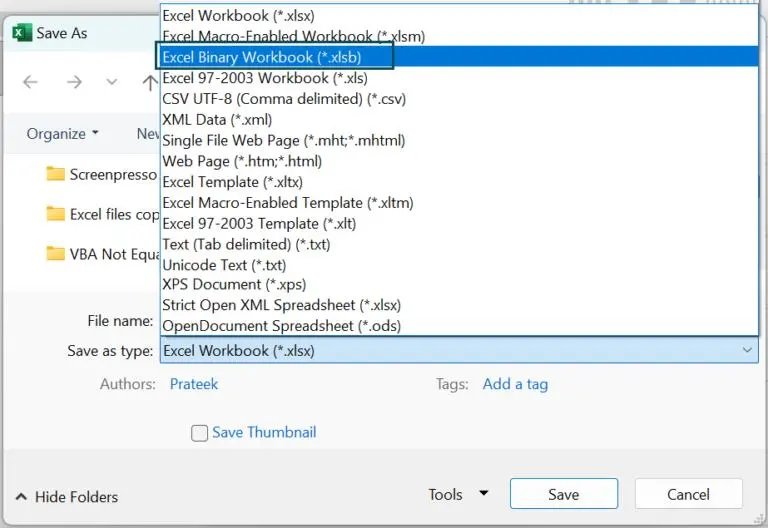The height and width of the screenshot is (528, 768).
Task: Choose Excel Macro-Enabled Workbook (*.xlsm)
Action: click(459, 36)
